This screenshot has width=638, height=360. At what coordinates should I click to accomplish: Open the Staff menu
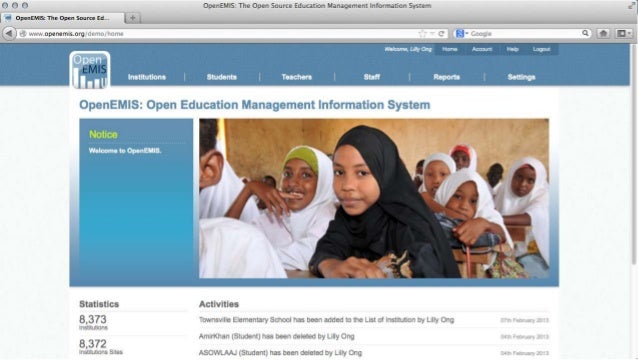click(372, 77)
